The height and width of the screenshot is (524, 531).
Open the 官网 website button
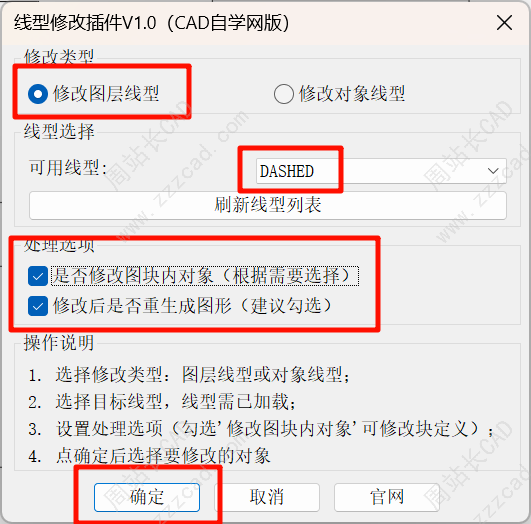[387, 497]
